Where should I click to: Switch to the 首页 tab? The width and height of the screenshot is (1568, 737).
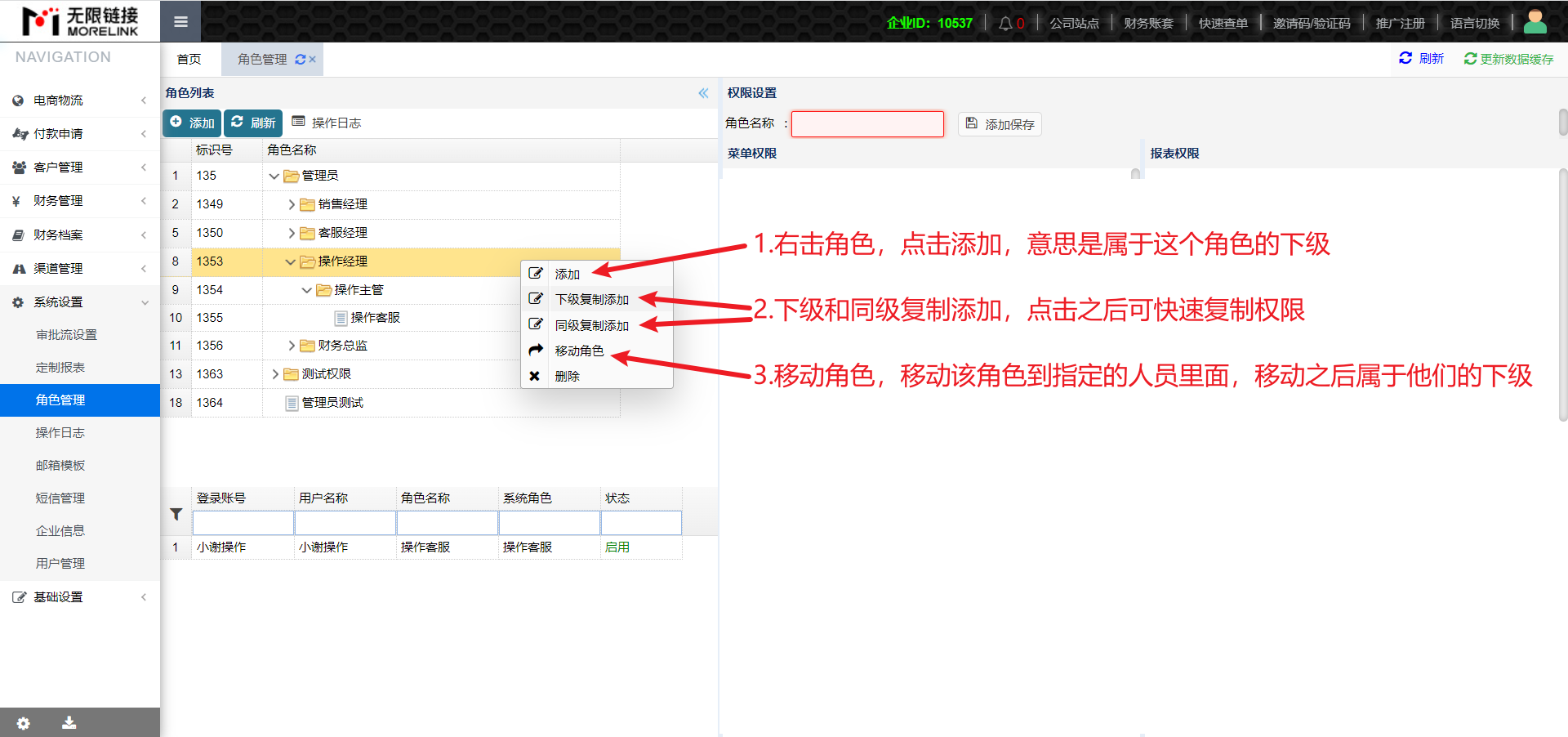pyautogui.click(x=189, y=60)
